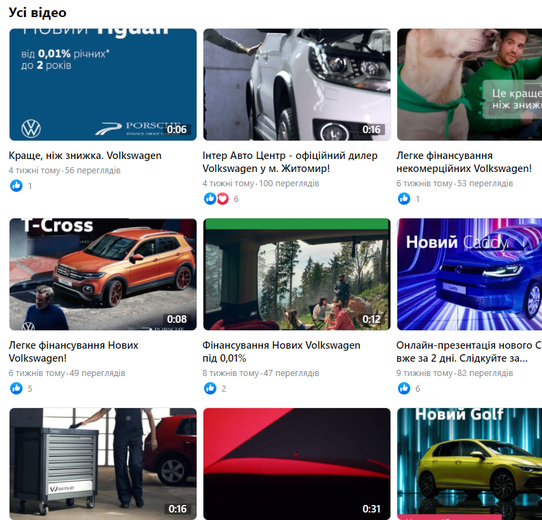Play the blue Новий Caddy video
Image resolution: width=542 pixels, height=520 pixels.
tap(469, 274)
